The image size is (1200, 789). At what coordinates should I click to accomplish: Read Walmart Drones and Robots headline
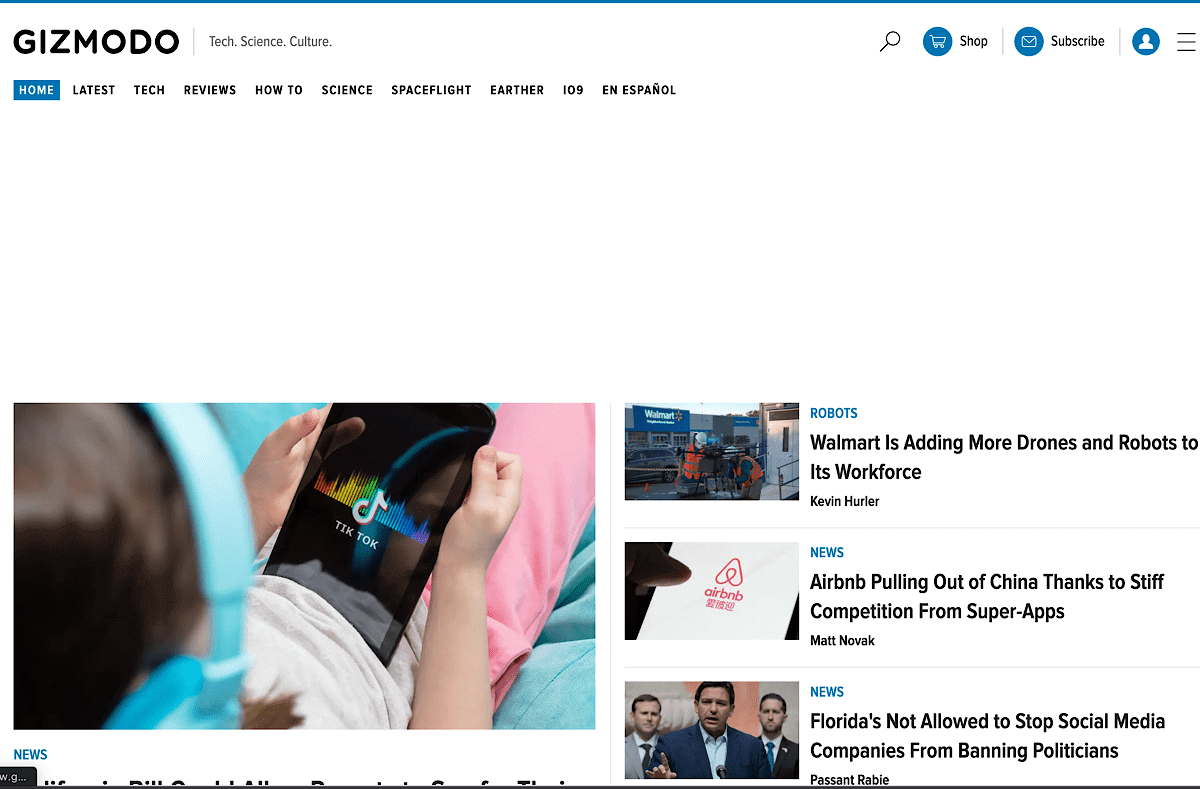pyautogui.click(x=1004, y=457)
